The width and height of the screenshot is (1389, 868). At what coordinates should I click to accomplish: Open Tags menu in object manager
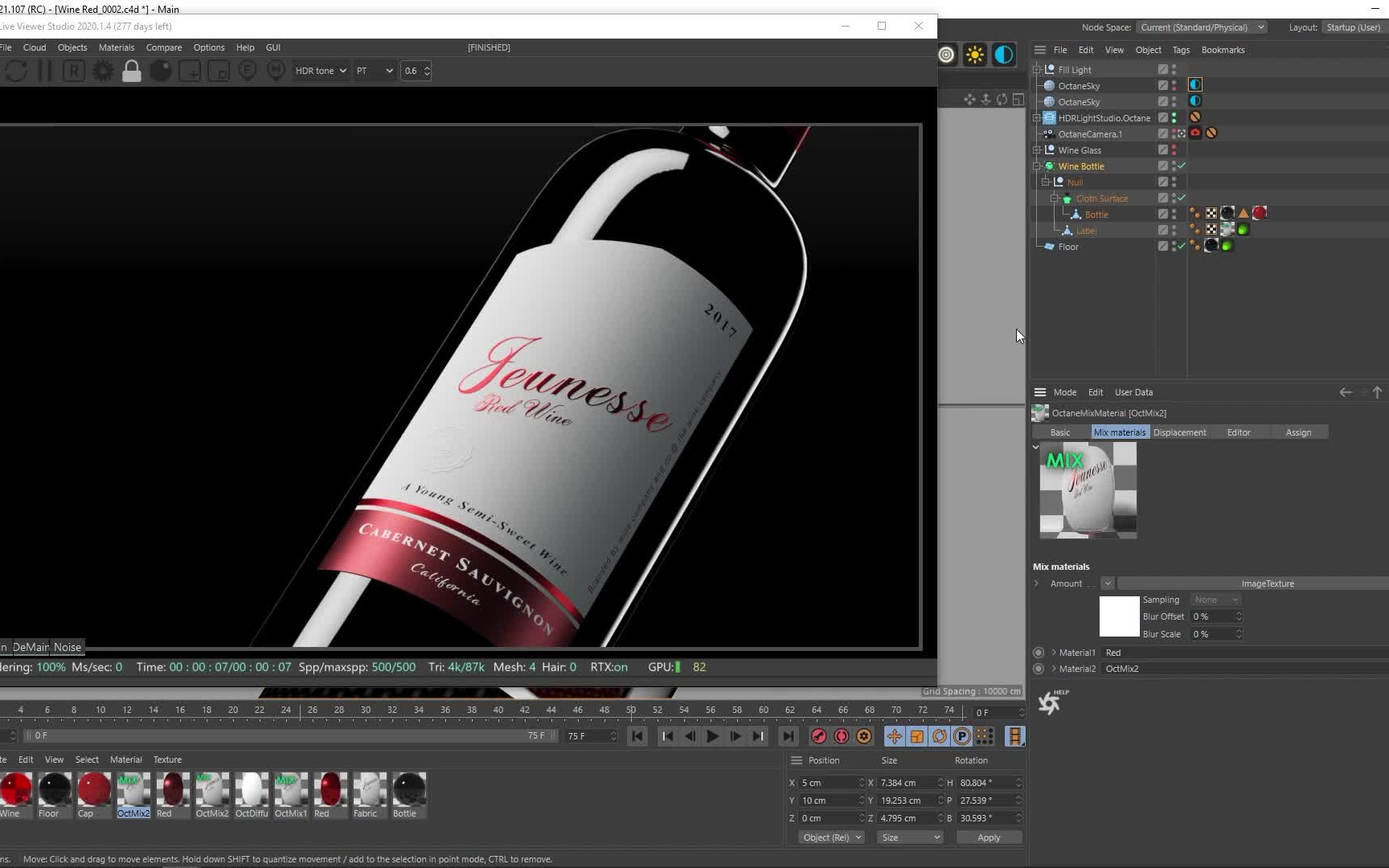(1181, 50)
